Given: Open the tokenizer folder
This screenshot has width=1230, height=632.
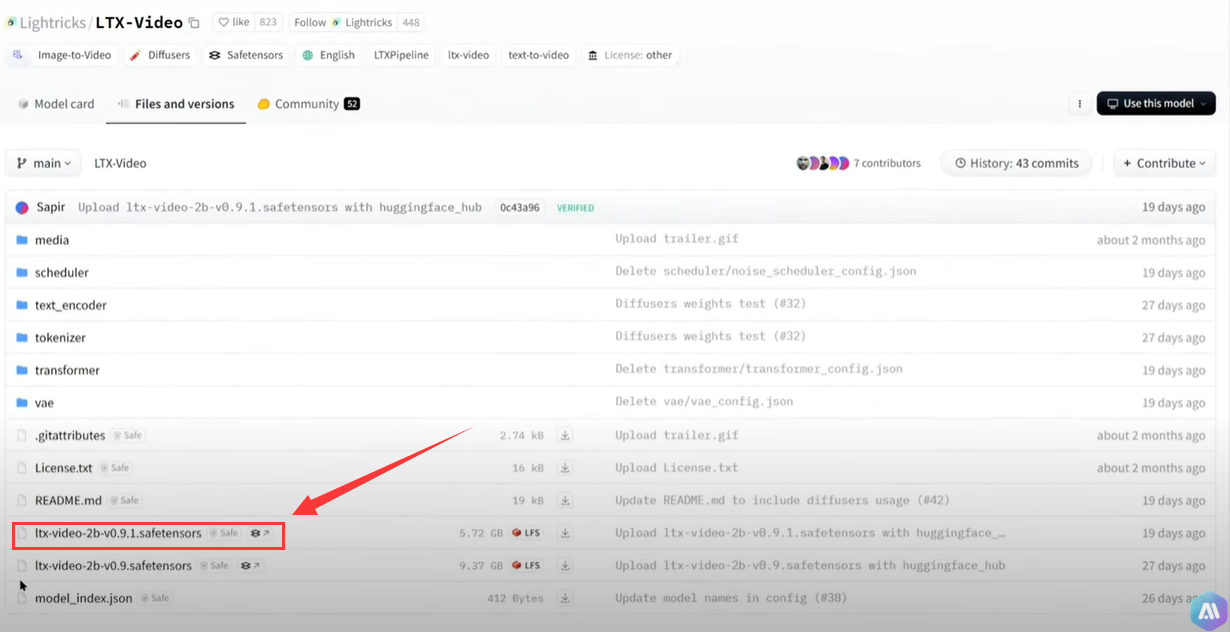Looking at the screenshot, I should (x=60, y=338).
